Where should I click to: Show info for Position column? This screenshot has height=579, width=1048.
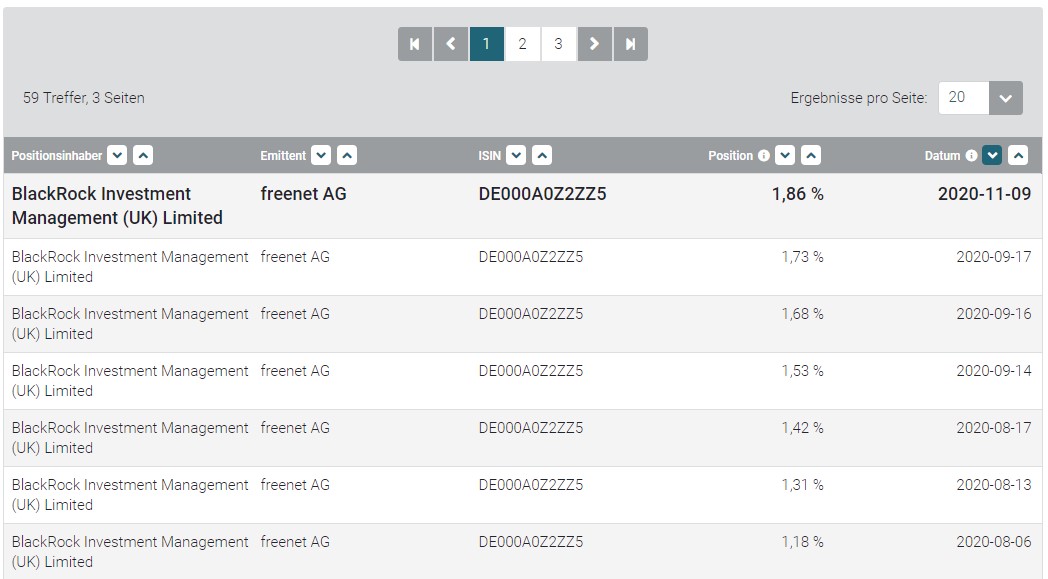[x=764, y=156]
